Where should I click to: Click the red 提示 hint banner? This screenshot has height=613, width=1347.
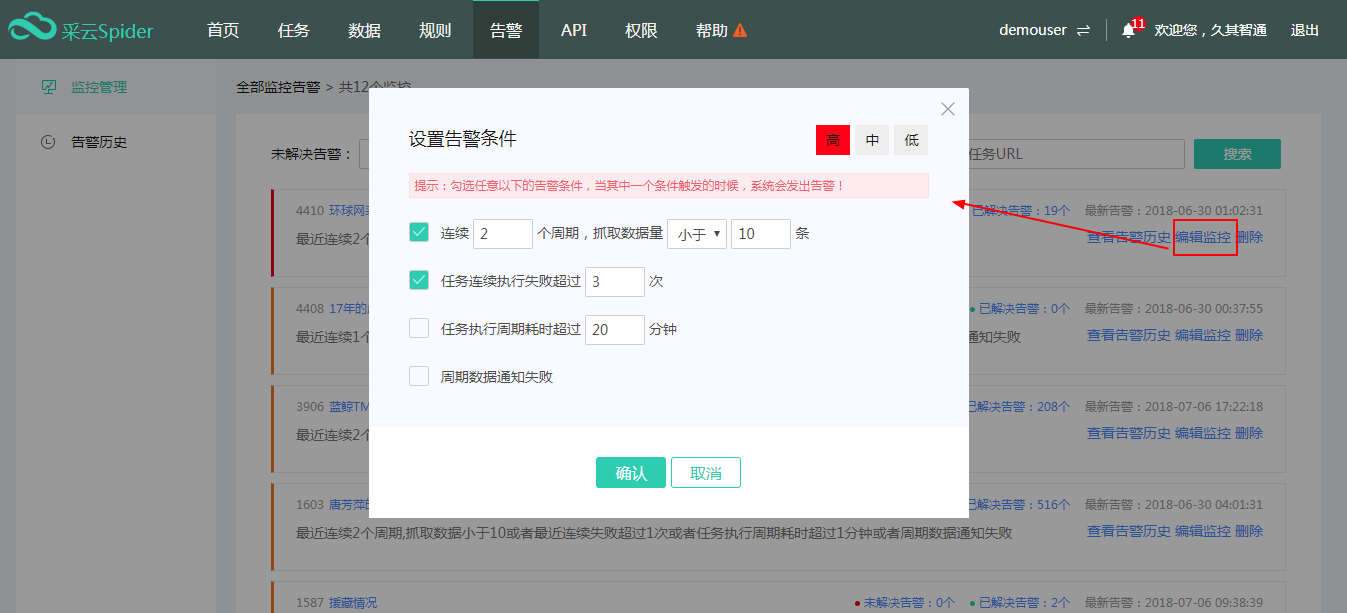pos(668,186)
